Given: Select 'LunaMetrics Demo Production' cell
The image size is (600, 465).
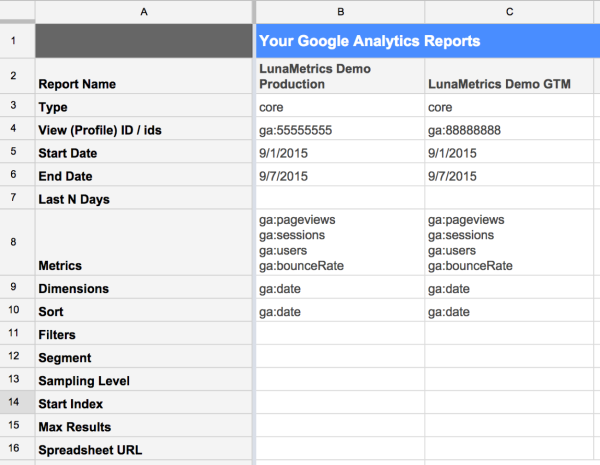Looking at the screenshot, I should coord(340,76).
